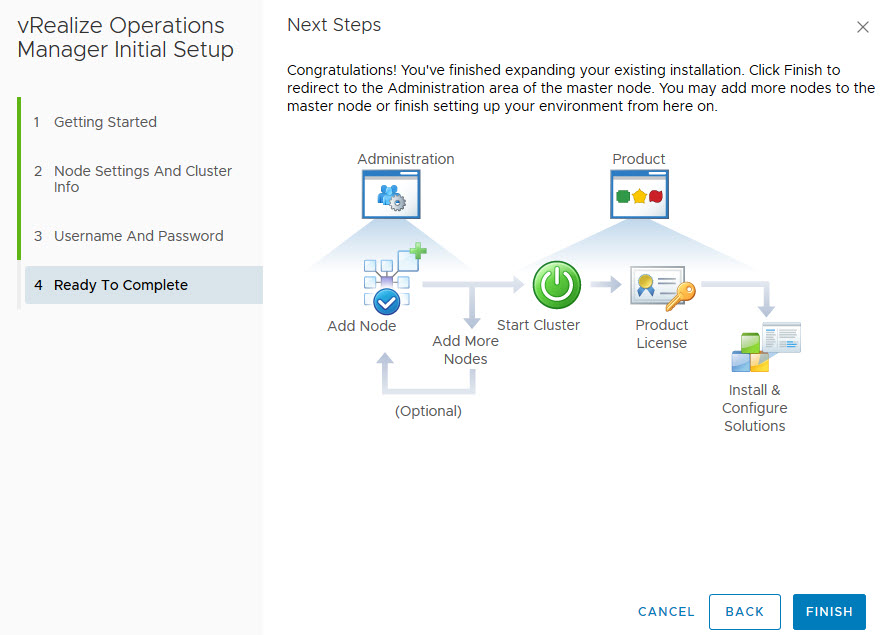The height and width of the screenshot is (635, 880).
Task: Click the Start Cluster label
Action: (x=538, y=325)
